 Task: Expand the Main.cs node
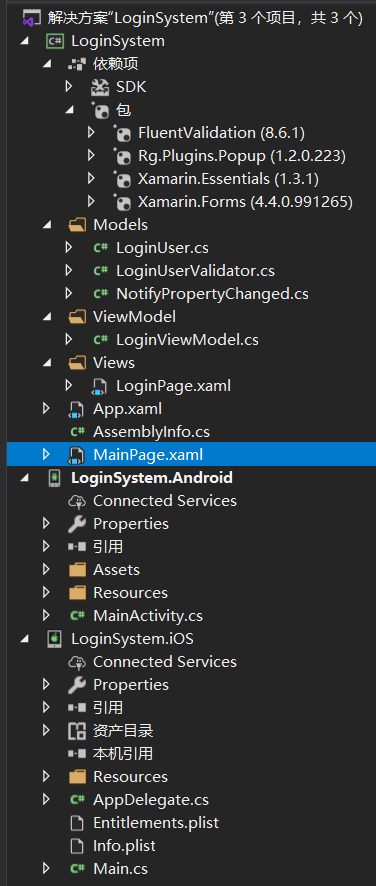click(x=46, y=868)
